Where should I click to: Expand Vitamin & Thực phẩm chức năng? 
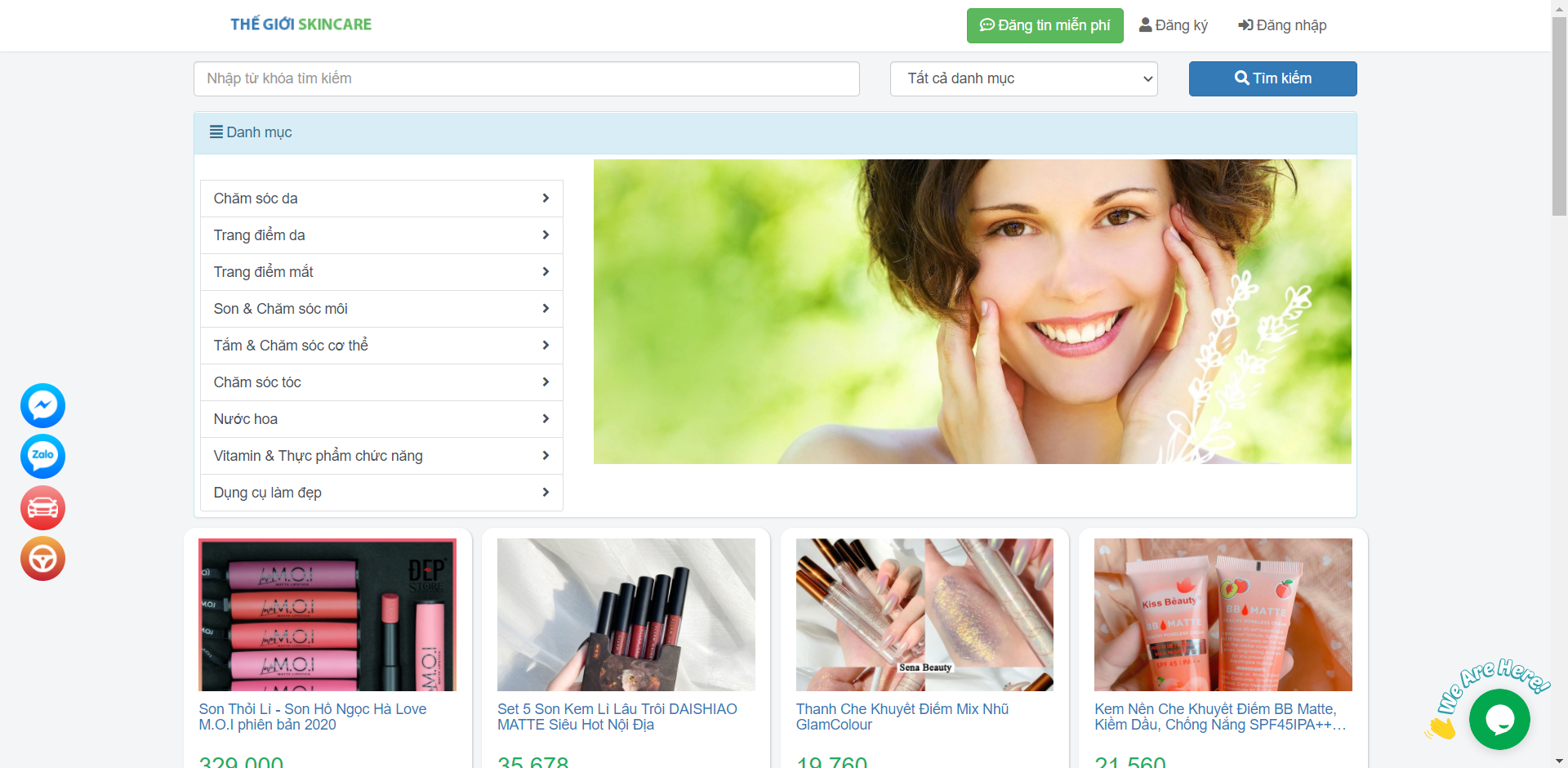coord(546,456)
